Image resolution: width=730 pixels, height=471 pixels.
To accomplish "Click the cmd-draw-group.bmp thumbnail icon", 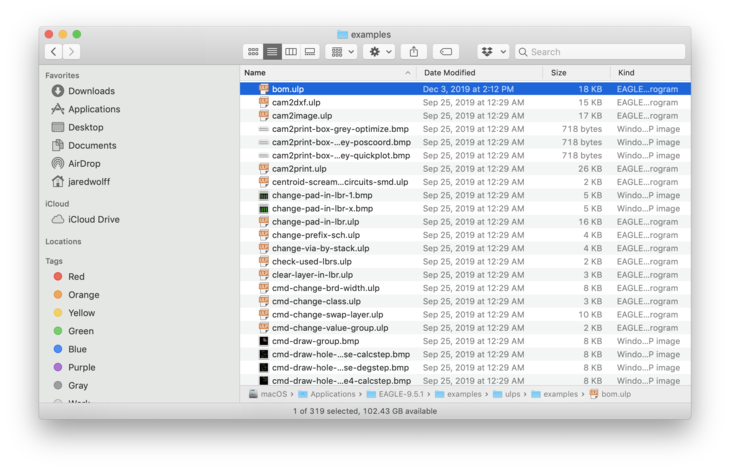I will pos(264,341).
